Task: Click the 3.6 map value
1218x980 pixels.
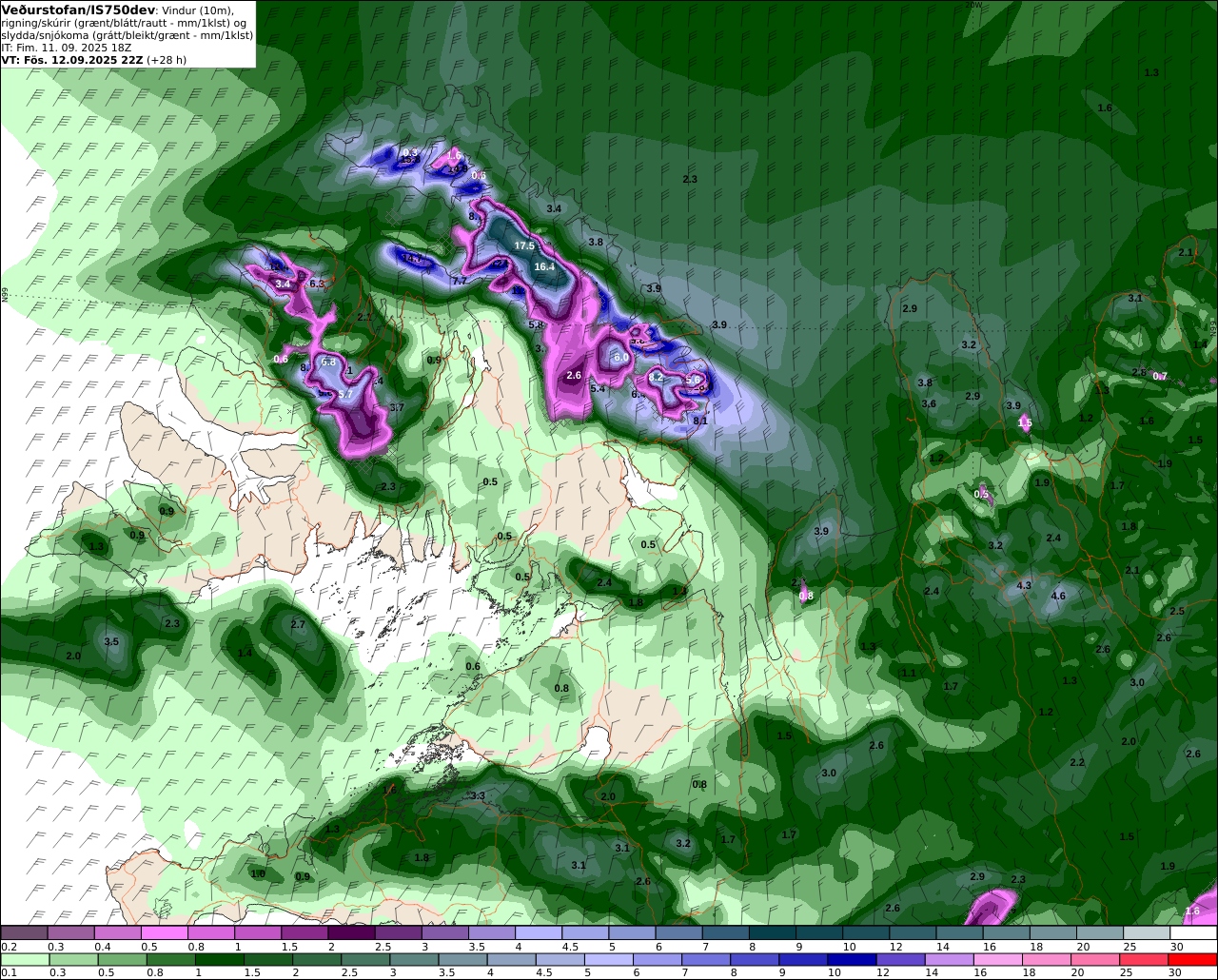Action: pos(929,403)
